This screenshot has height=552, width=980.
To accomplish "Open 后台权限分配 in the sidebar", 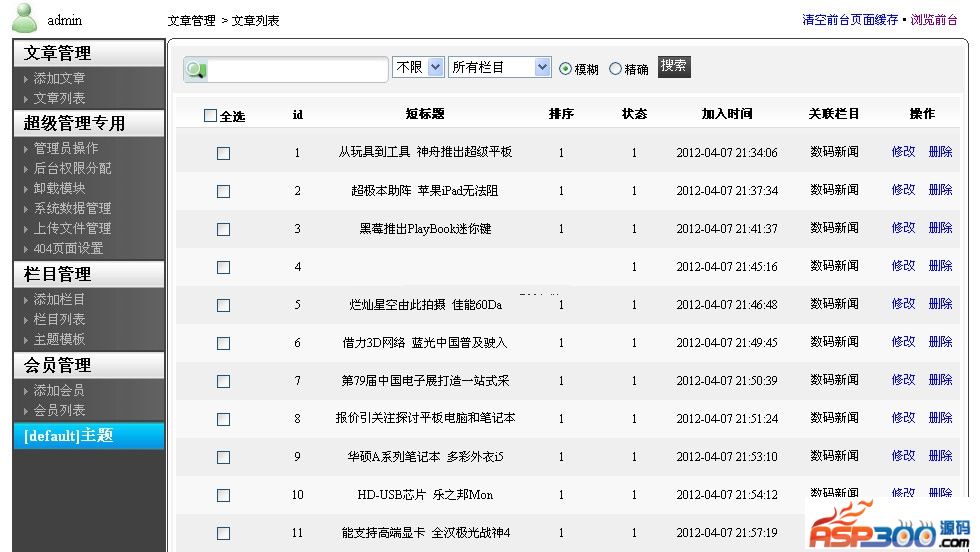I will click(x=72, y=168).
